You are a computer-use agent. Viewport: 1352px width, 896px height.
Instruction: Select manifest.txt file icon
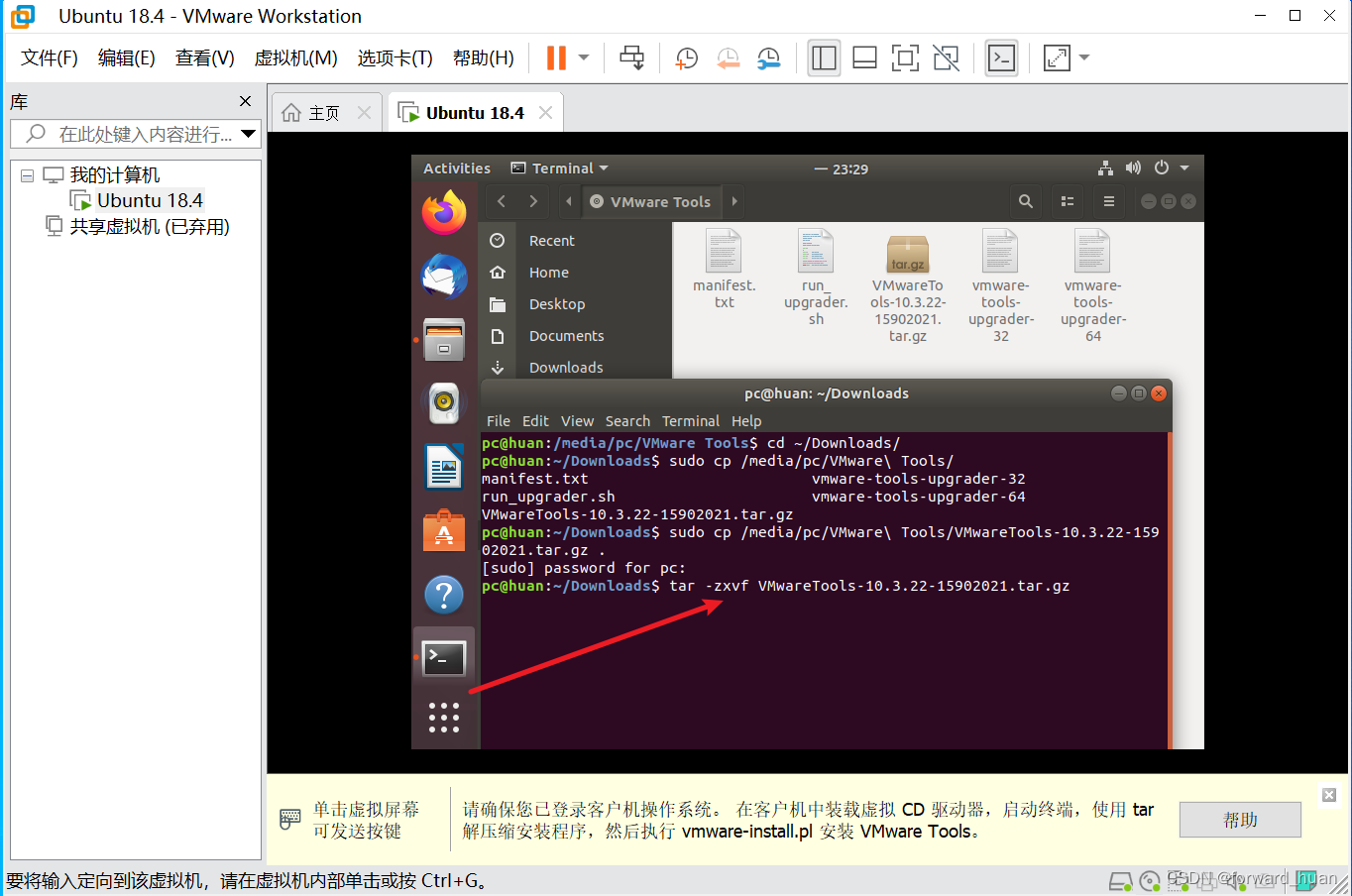(x=724, y=251)
